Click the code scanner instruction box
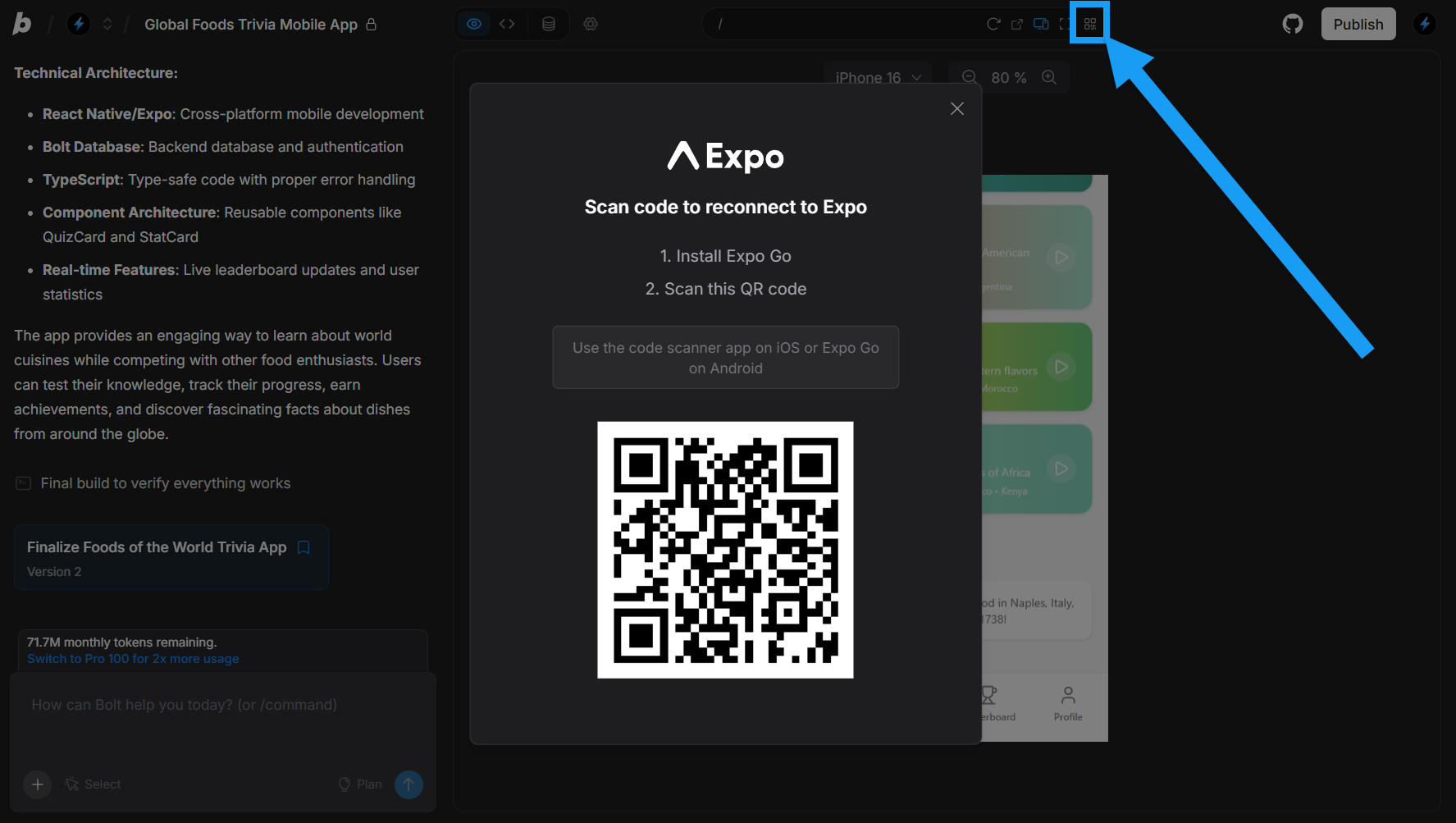The width and height of the screenshot is (1456, 823). pyautogui.click(x=725, y=357)
